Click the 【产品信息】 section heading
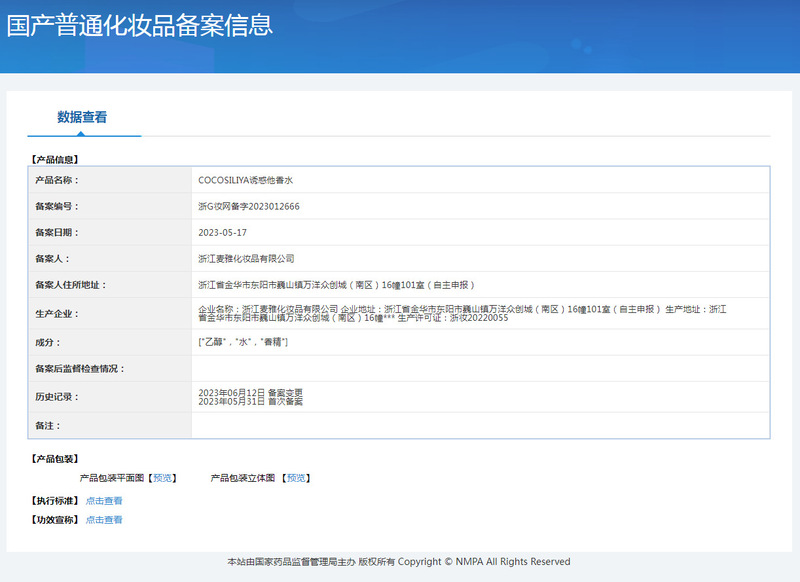The width and height of the screenshot is (800, 582). (x=55, y=159)
